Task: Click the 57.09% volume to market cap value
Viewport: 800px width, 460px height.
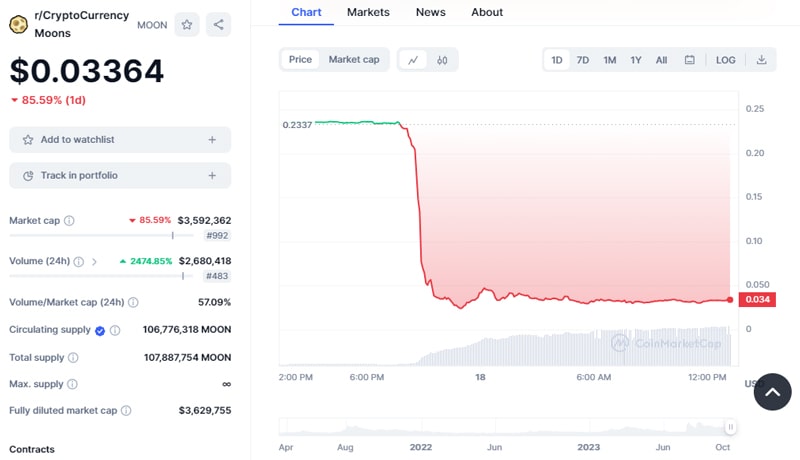Action: pos(214,302)
